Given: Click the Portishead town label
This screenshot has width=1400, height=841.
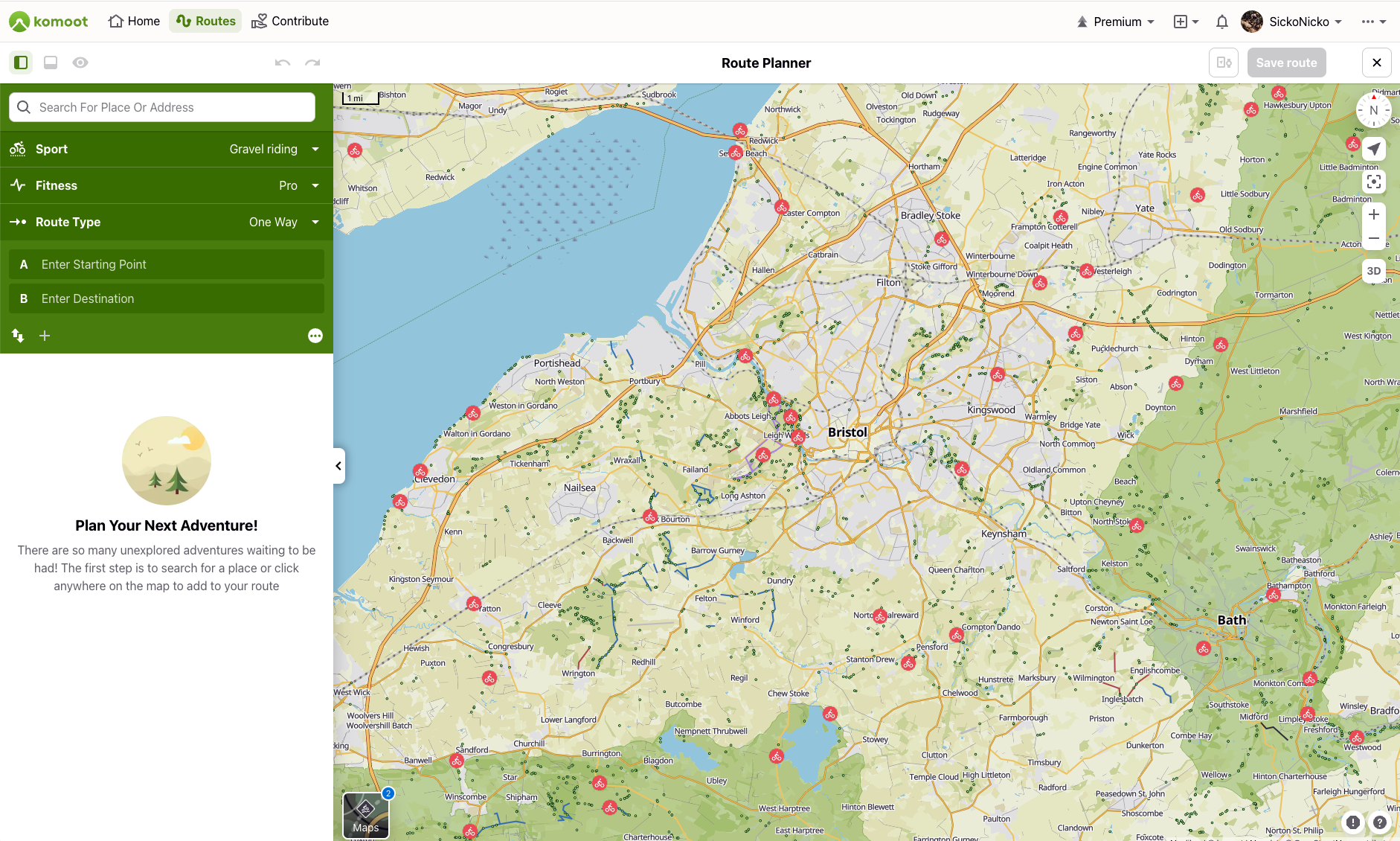Looking at the screenshot, I should (557, 363).
